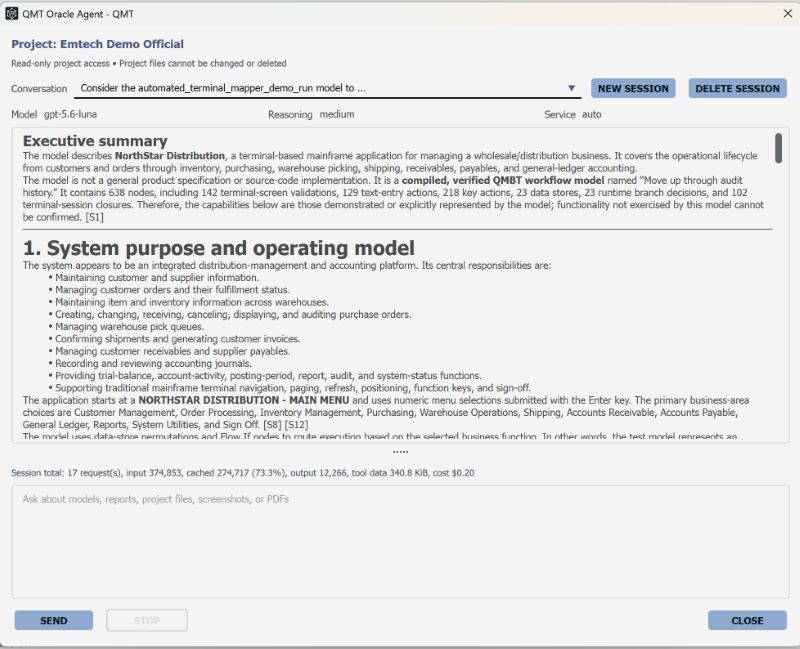Open the [S1] source citation
Viewport: 800px width, 649px height.
[94, 217]
